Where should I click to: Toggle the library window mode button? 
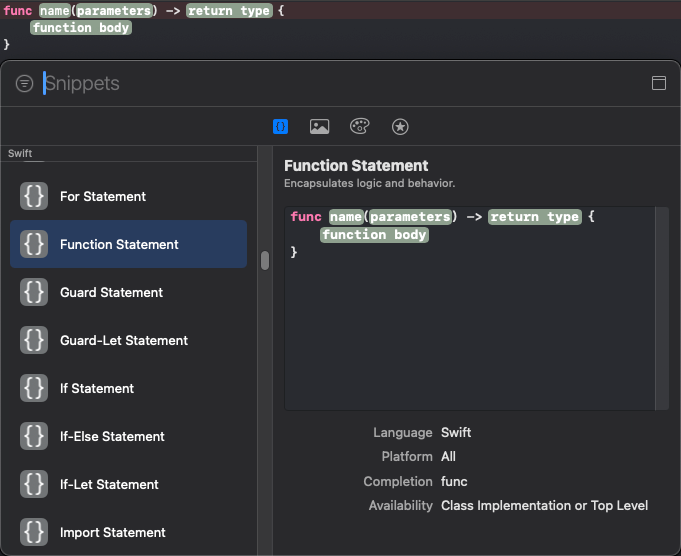pyautogui.click(x=658, y=83)
